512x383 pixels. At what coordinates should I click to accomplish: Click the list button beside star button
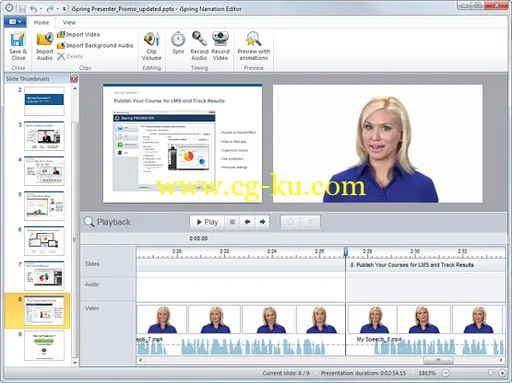click(x=310, y=222)
